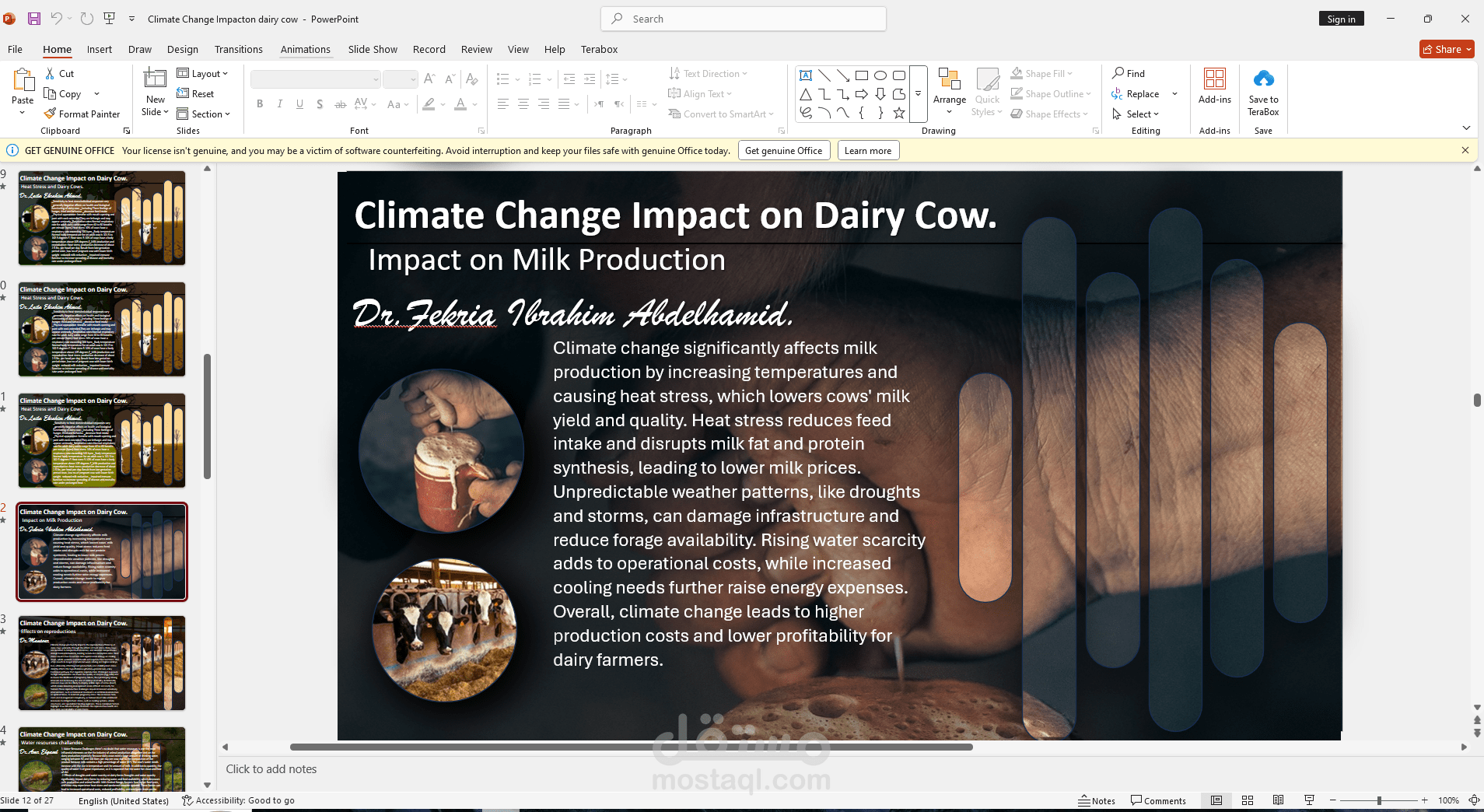
Task: Choose the right arrow shape
Action: pos(862,94)
